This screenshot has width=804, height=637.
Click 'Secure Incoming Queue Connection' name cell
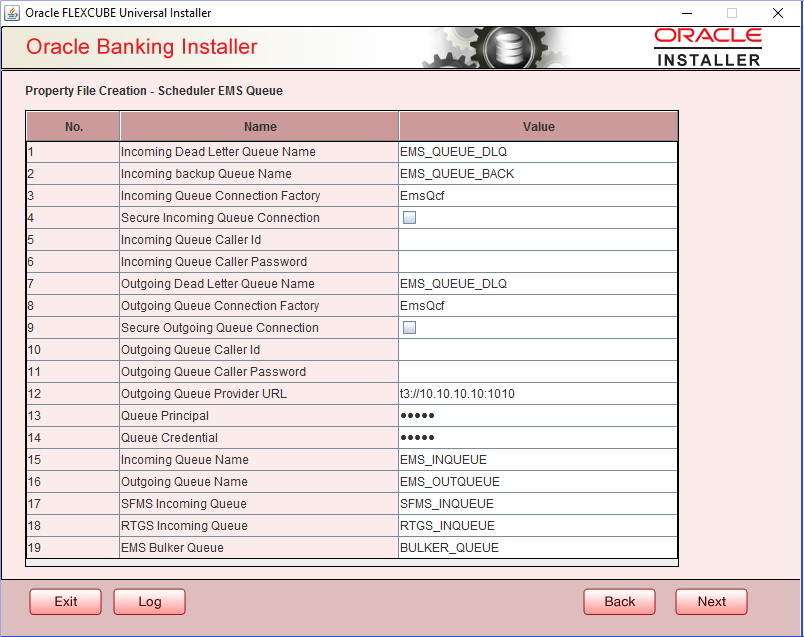point(259,217)
